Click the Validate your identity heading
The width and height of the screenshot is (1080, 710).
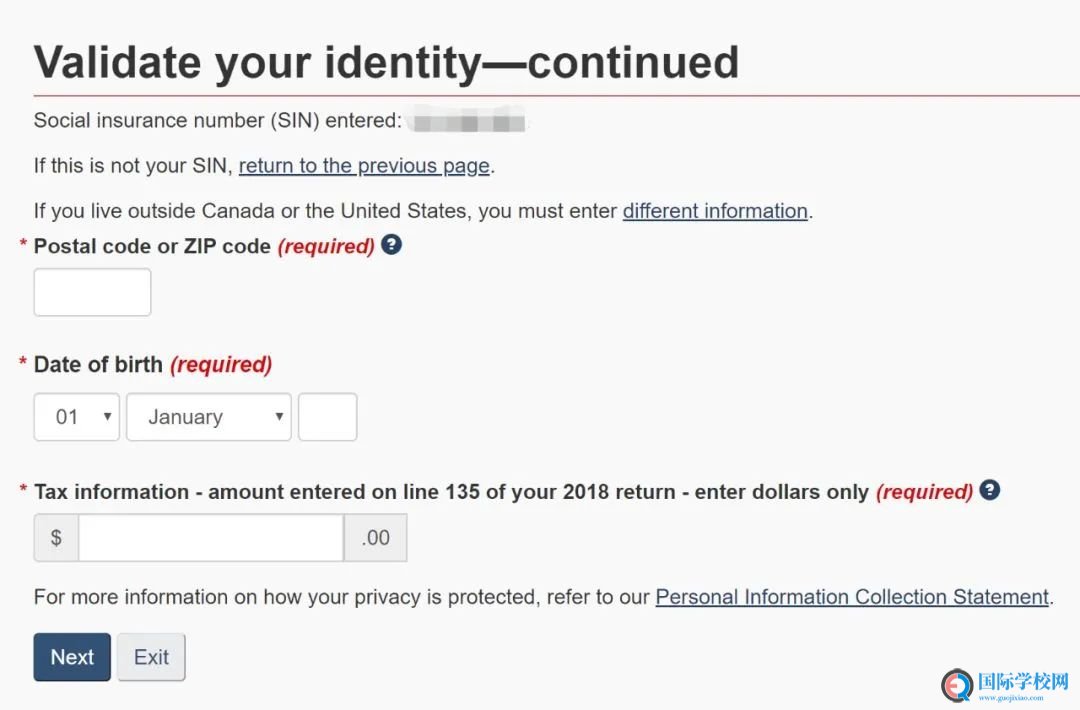[386, 63]
